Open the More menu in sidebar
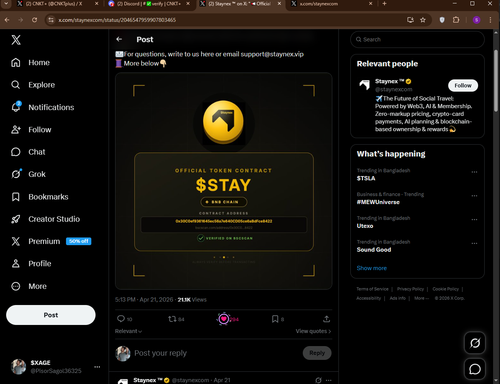Viewport: 500px width, 384px height. coord(29,286)
